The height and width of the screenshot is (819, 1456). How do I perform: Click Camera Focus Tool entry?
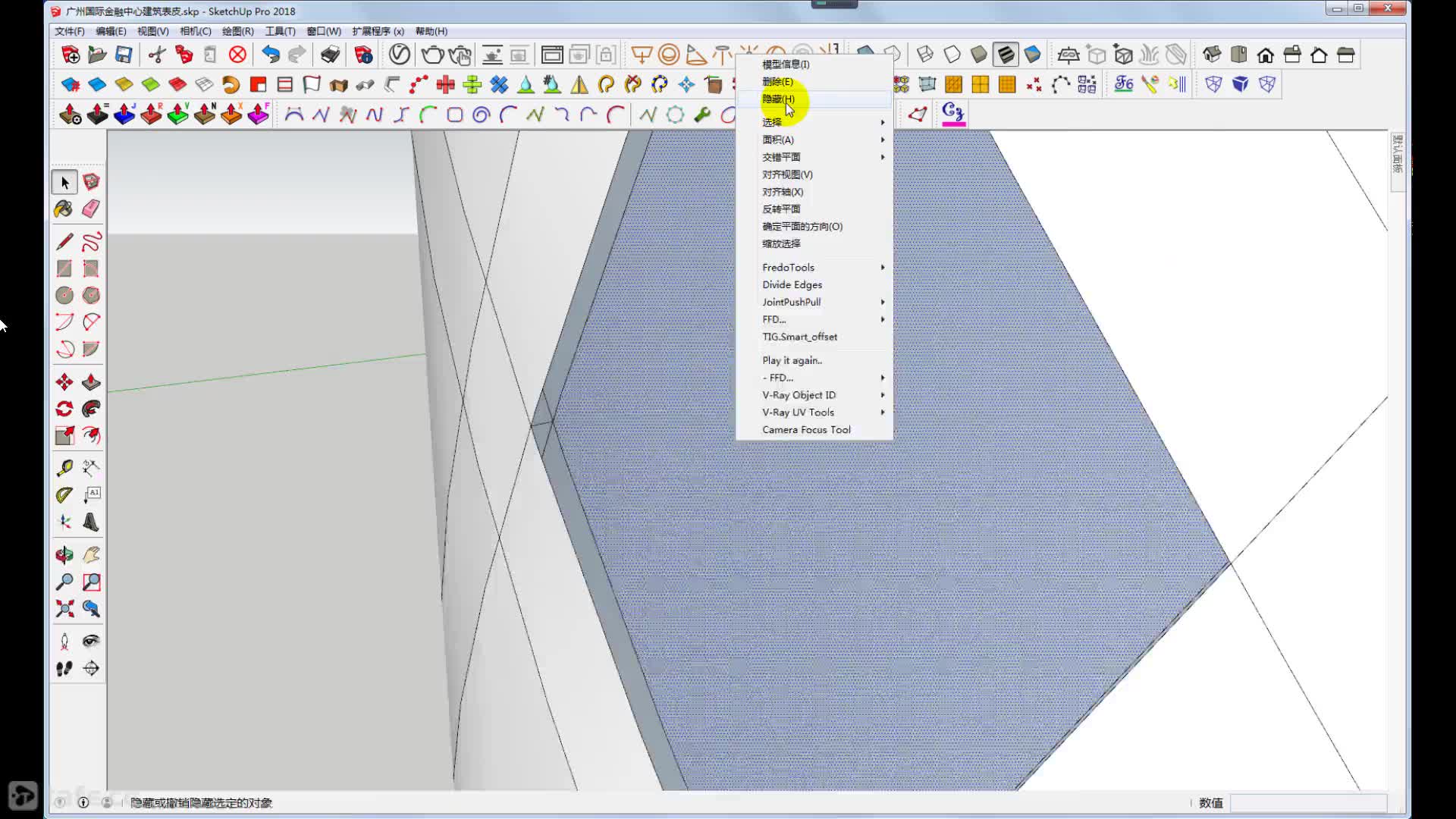[815, 430]
